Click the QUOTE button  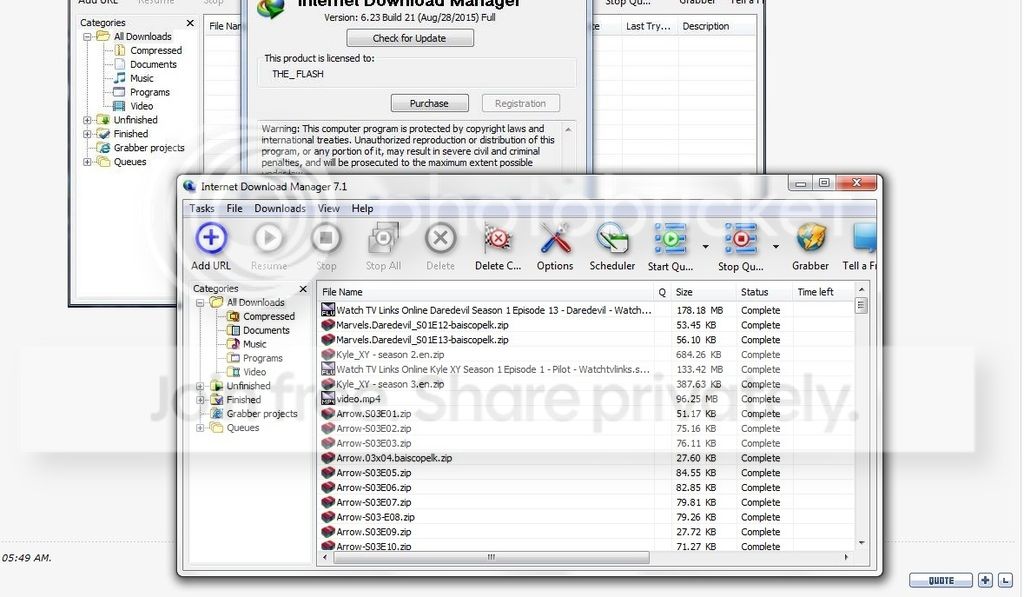click(940, 580)
